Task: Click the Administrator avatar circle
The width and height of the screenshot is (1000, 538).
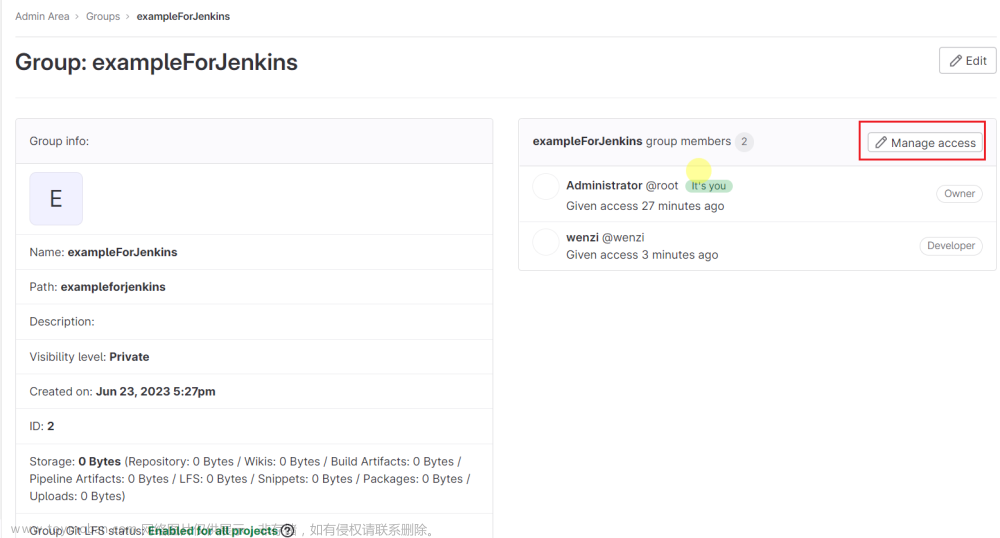Action: pos(546,187)
